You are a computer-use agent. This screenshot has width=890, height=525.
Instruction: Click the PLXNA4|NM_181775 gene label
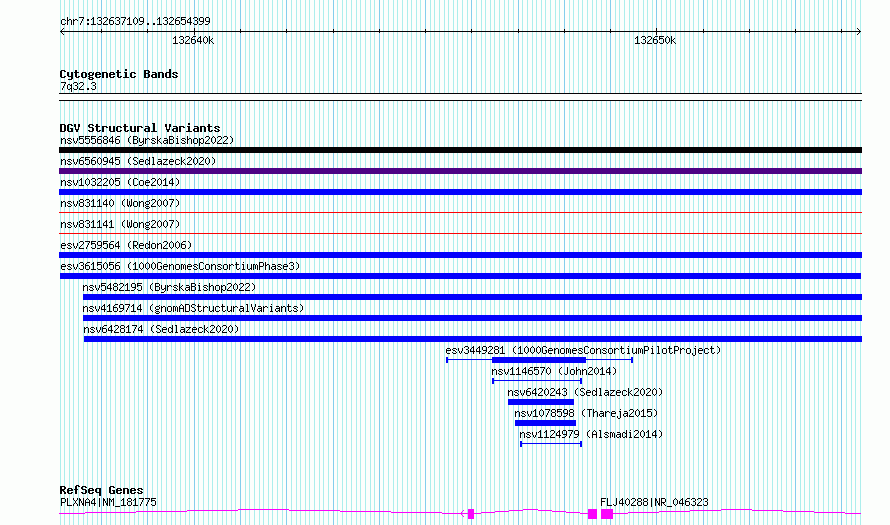click(x=108, y=502)
